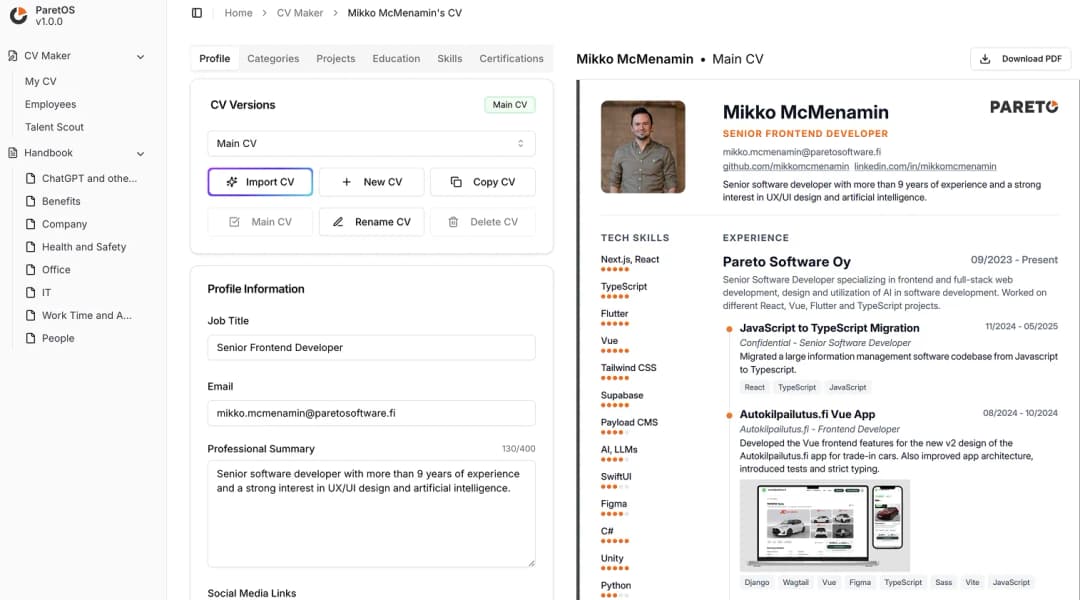The width and height of the screenshot is (1080, 600).
Task: Switch to the Skills tab
Action: [x=449, y=59]
